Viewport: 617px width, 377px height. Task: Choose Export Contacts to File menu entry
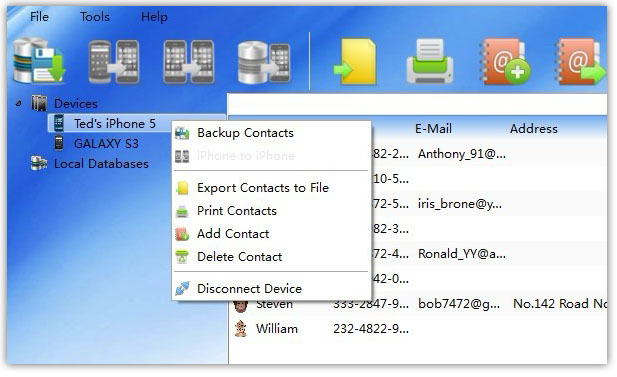tap(272, 188)
